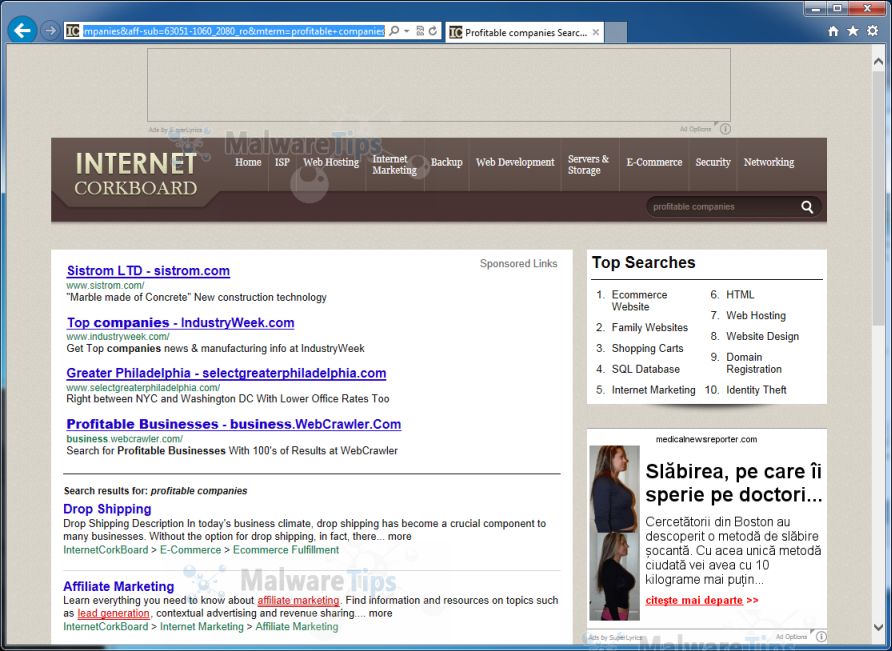Click the site search magnifier button
The image size is (892, 651).
click(x=807, y=207)
